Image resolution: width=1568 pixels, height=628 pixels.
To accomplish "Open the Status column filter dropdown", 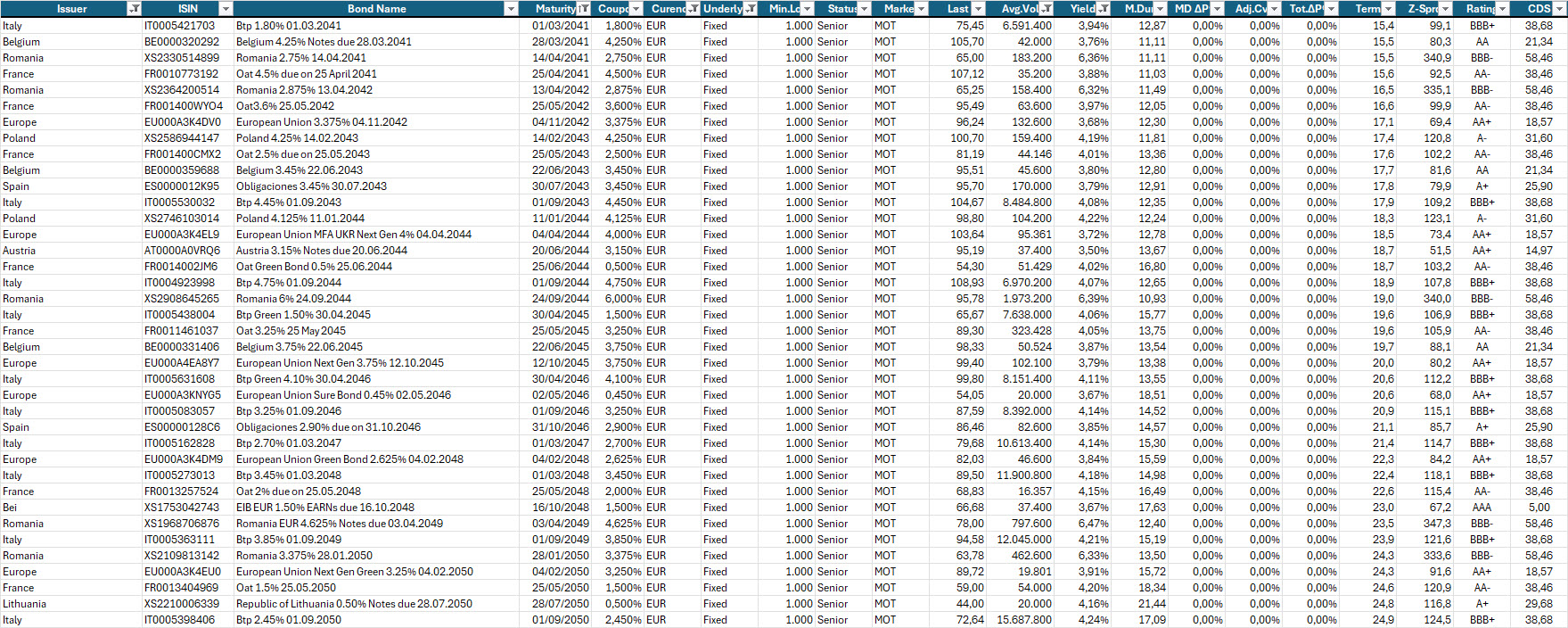I will pos(864,9).
